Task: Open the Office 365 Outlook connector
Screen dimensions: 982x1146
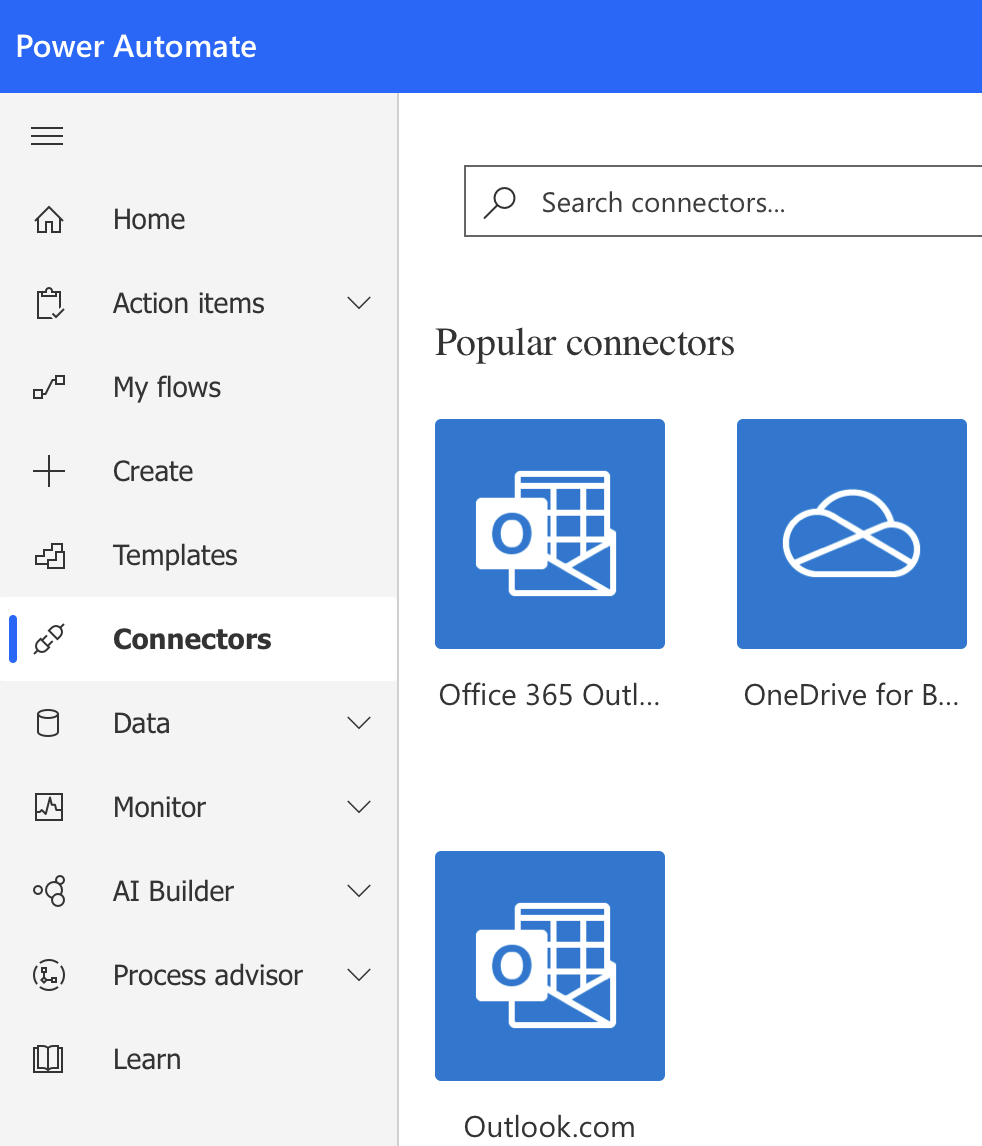Action: tap(549, 533)
